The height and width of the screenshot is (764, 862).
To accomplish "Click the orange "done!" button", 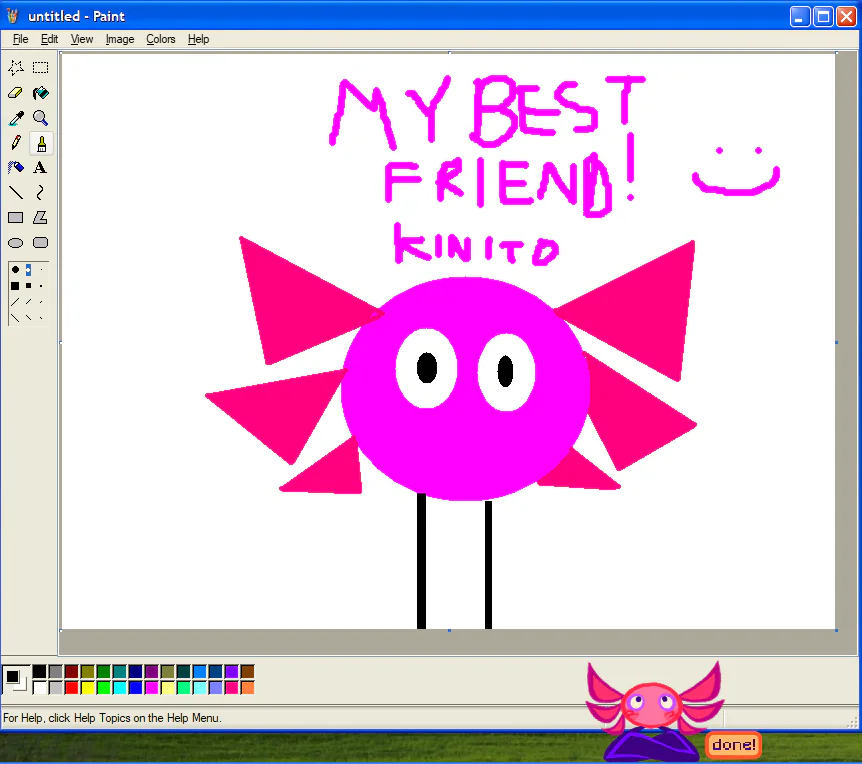I will pos(734,745).
